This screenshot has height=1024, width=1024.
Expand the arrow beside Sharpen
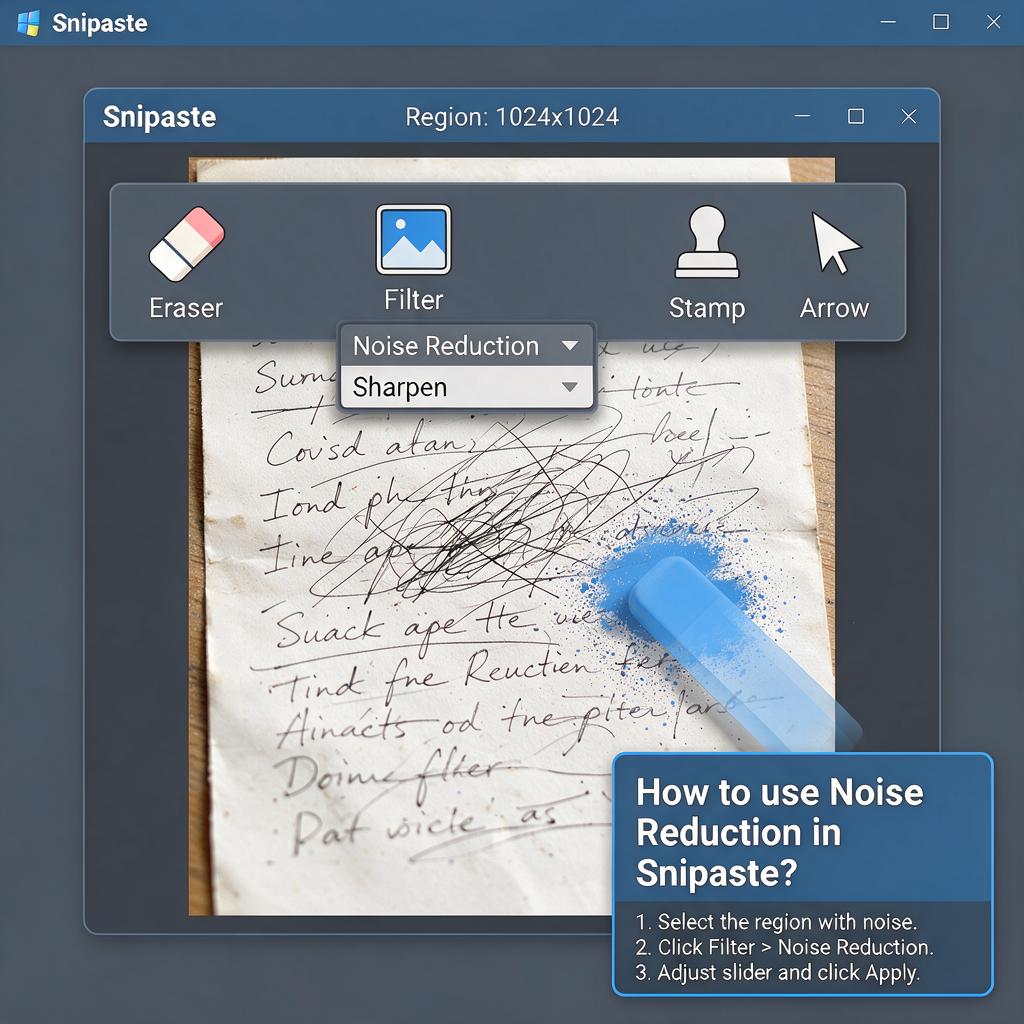pos(569,387)
